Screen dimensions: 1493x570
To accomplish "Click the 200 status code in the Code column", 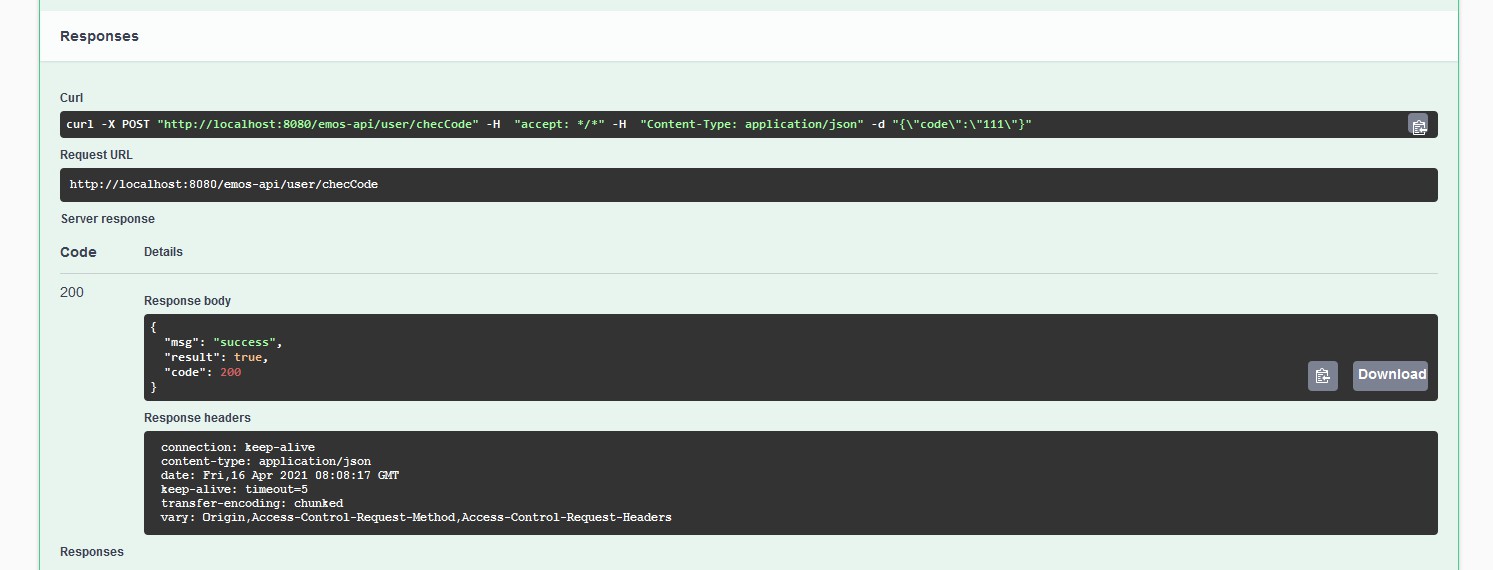I will (x=72, y=292).
